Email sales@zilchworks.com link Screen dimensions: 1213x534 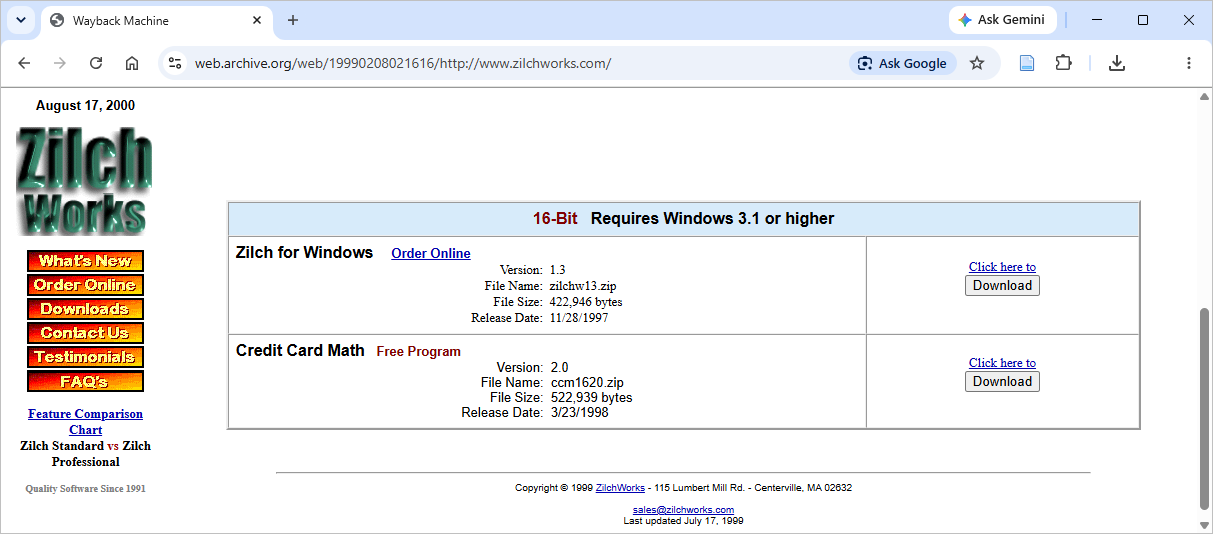click(x=683, y=510)
